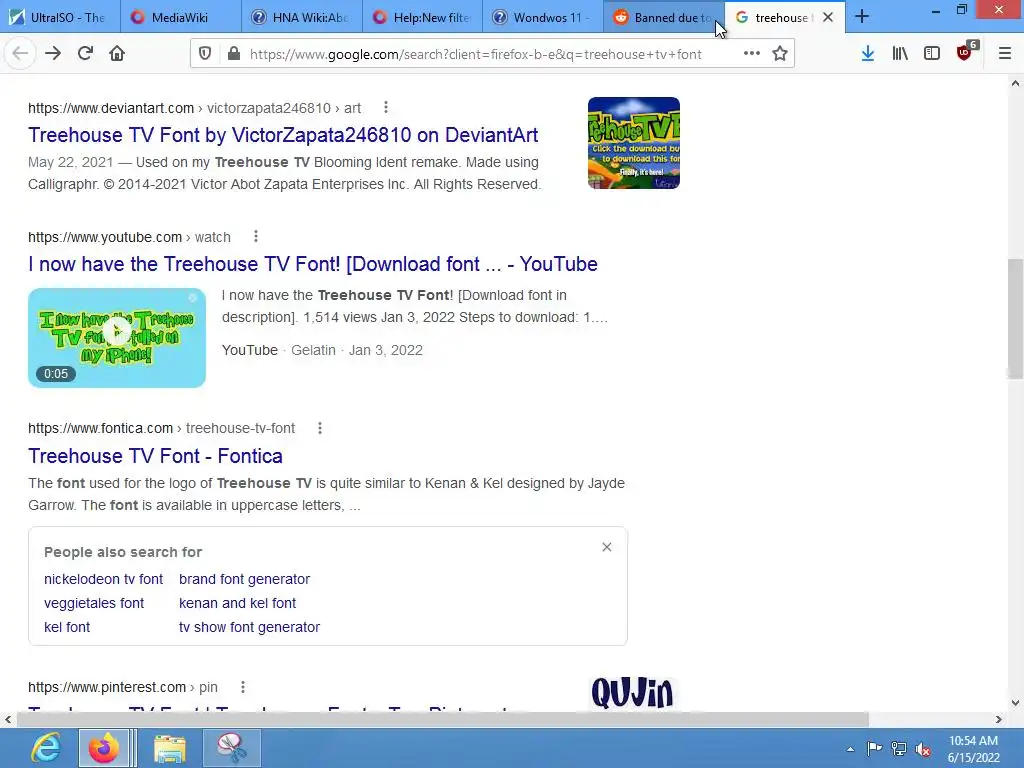This screenshot has height=768, width=1024.
Task: Open the Action Center flag icon
Action: pyautogui.click(x=874, y=748)
